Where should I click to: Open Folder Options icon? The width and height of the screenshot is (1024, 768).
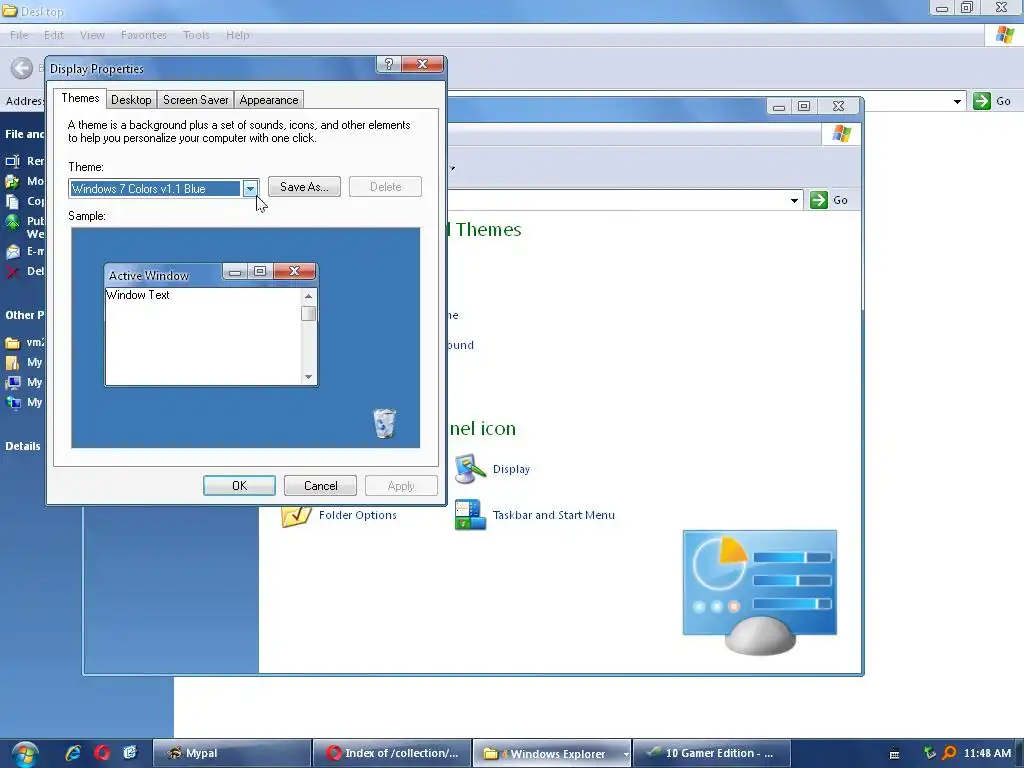coord(296,516)
